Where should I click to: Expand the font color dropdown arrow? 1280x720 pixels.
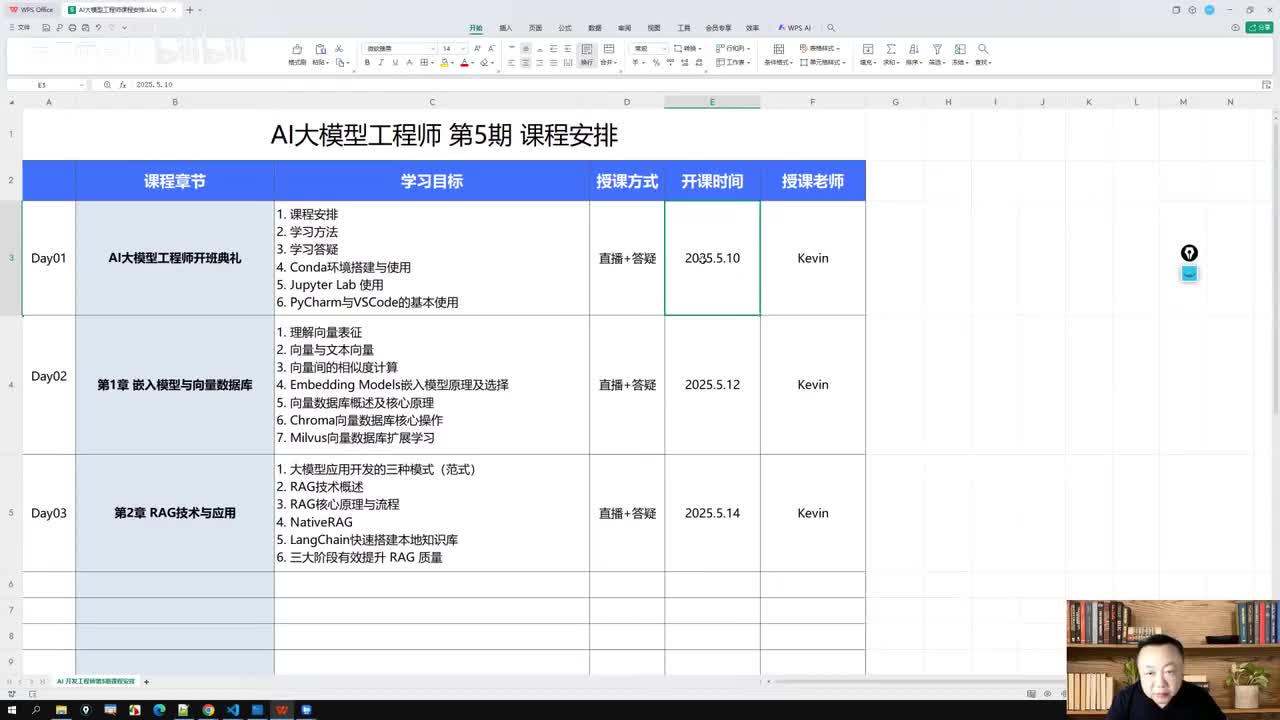[x=473, y=62]
